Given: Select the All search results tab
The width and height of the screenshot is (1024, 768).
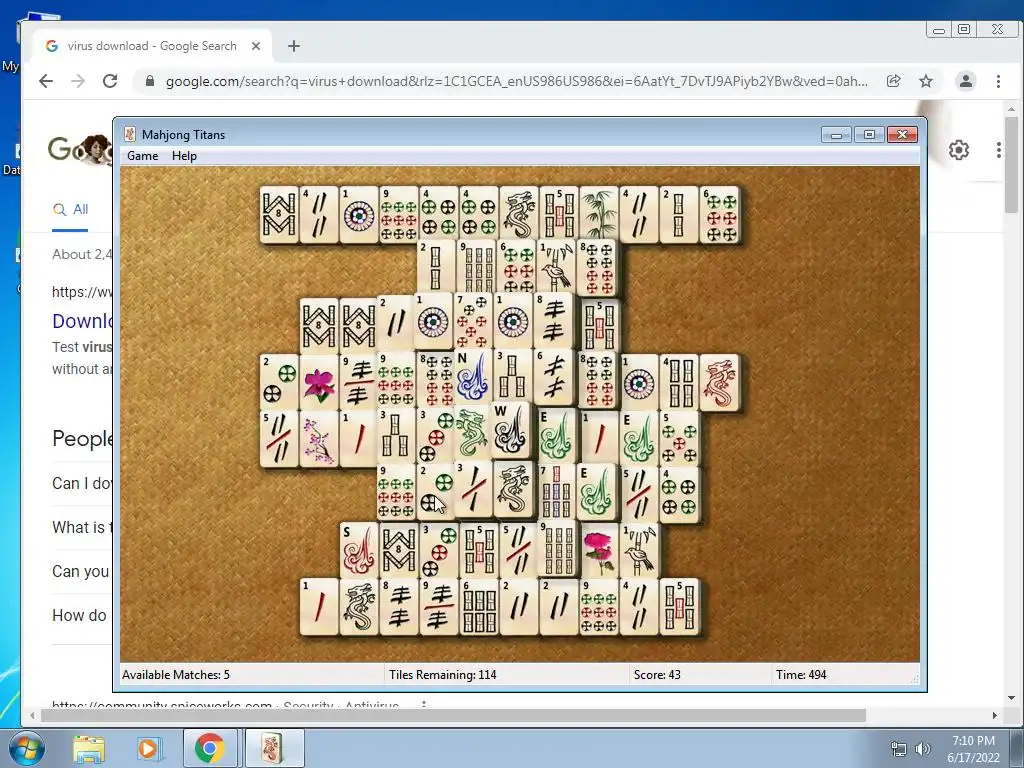Looking at the screenshot, I should pyautogui.click(x=71, y=210).
